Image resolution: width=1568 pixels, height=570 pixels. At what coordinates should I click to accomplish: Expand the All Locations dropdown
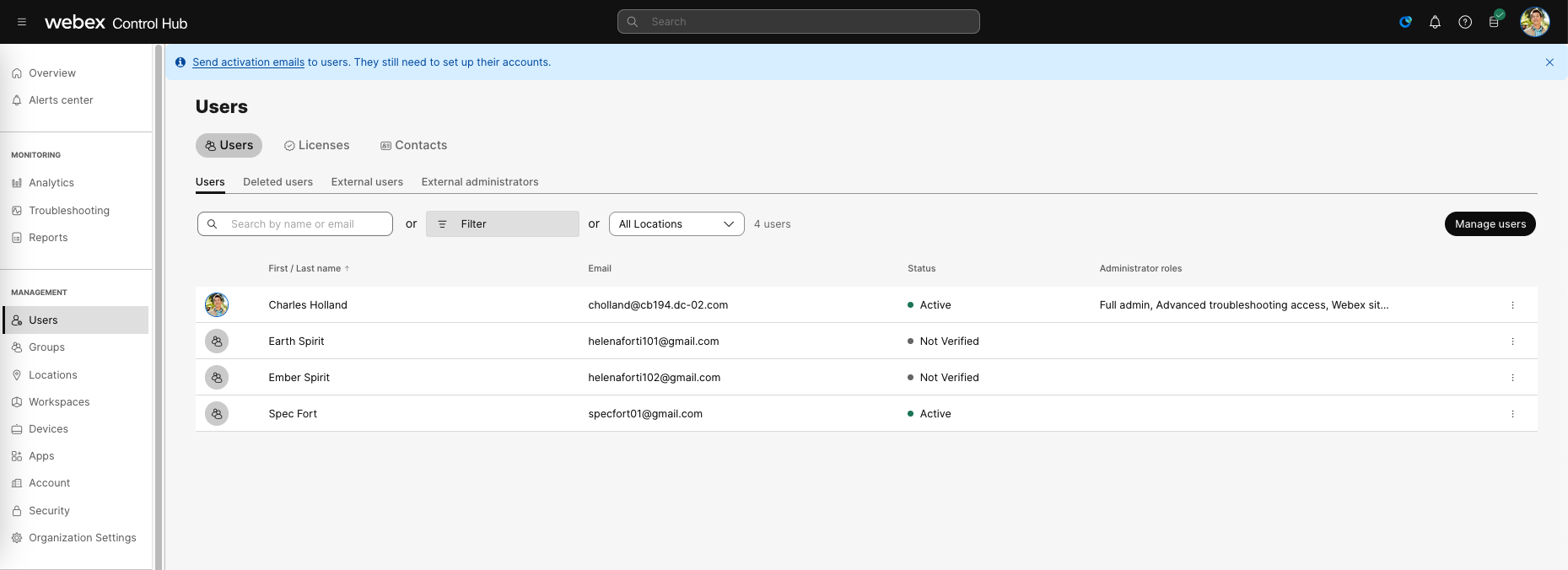676,224
